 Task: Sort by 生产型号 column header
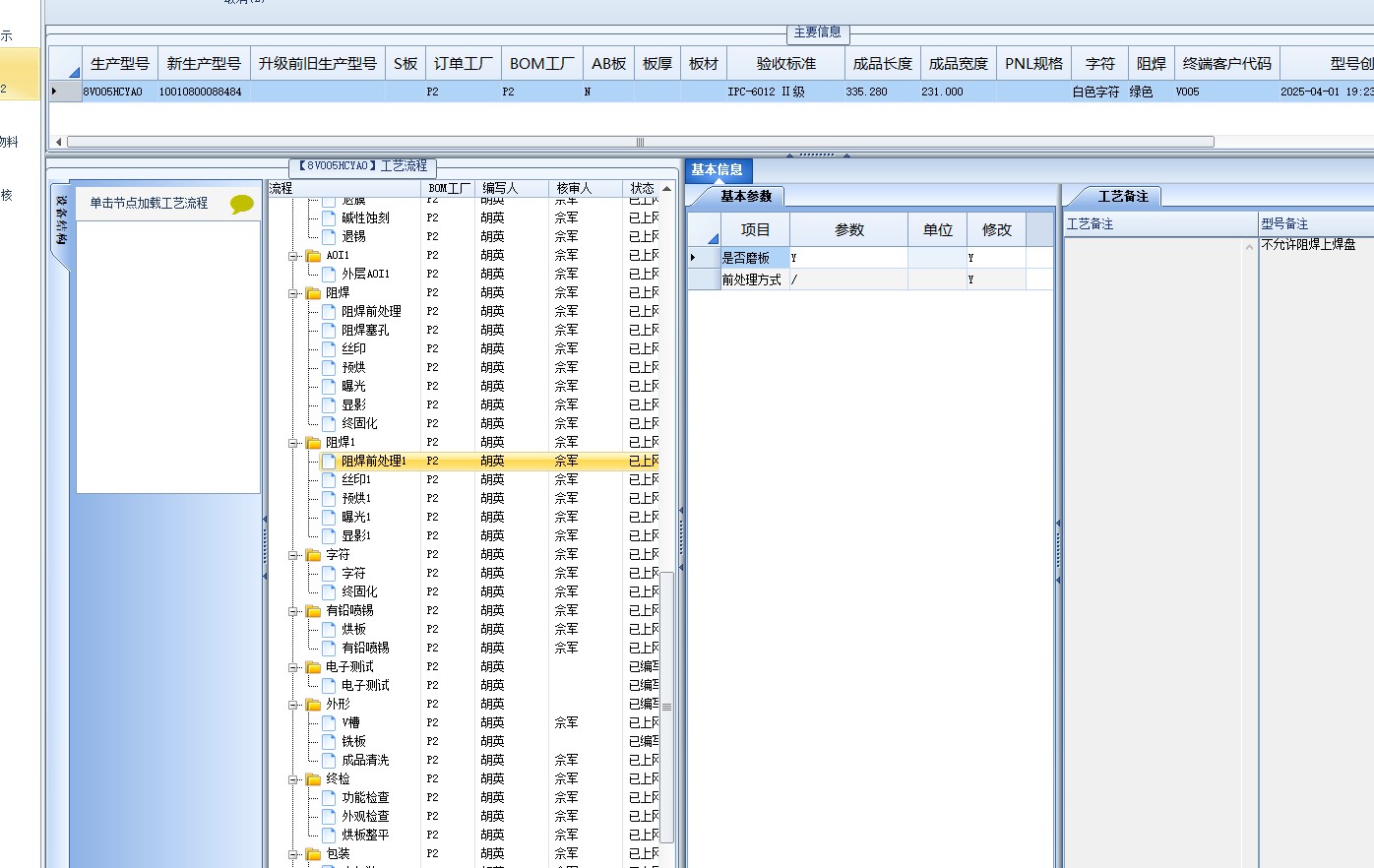pyautogui.click(x=120, y=64)
